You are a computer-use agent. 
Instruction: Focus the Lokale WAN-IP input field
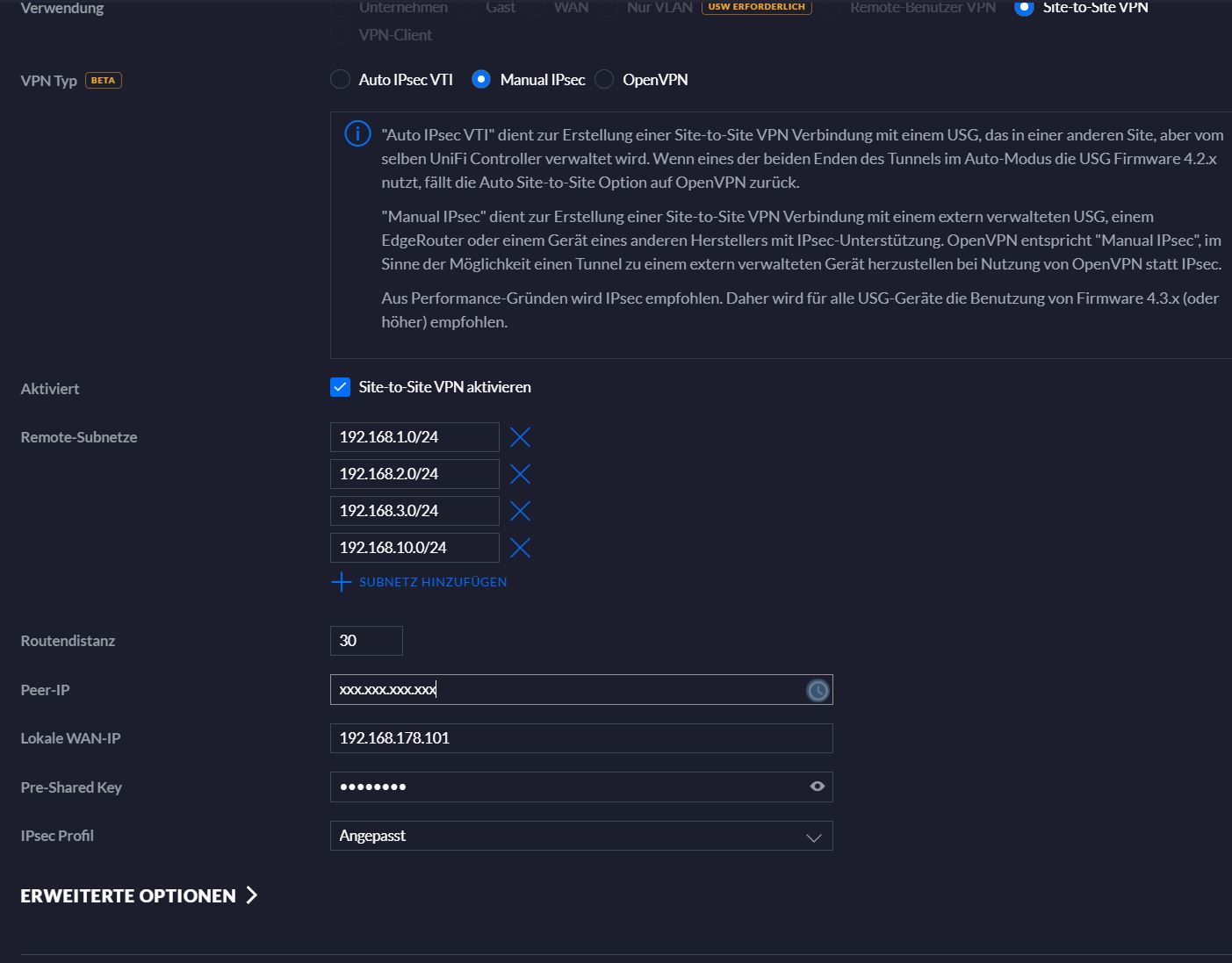(580, 738)
